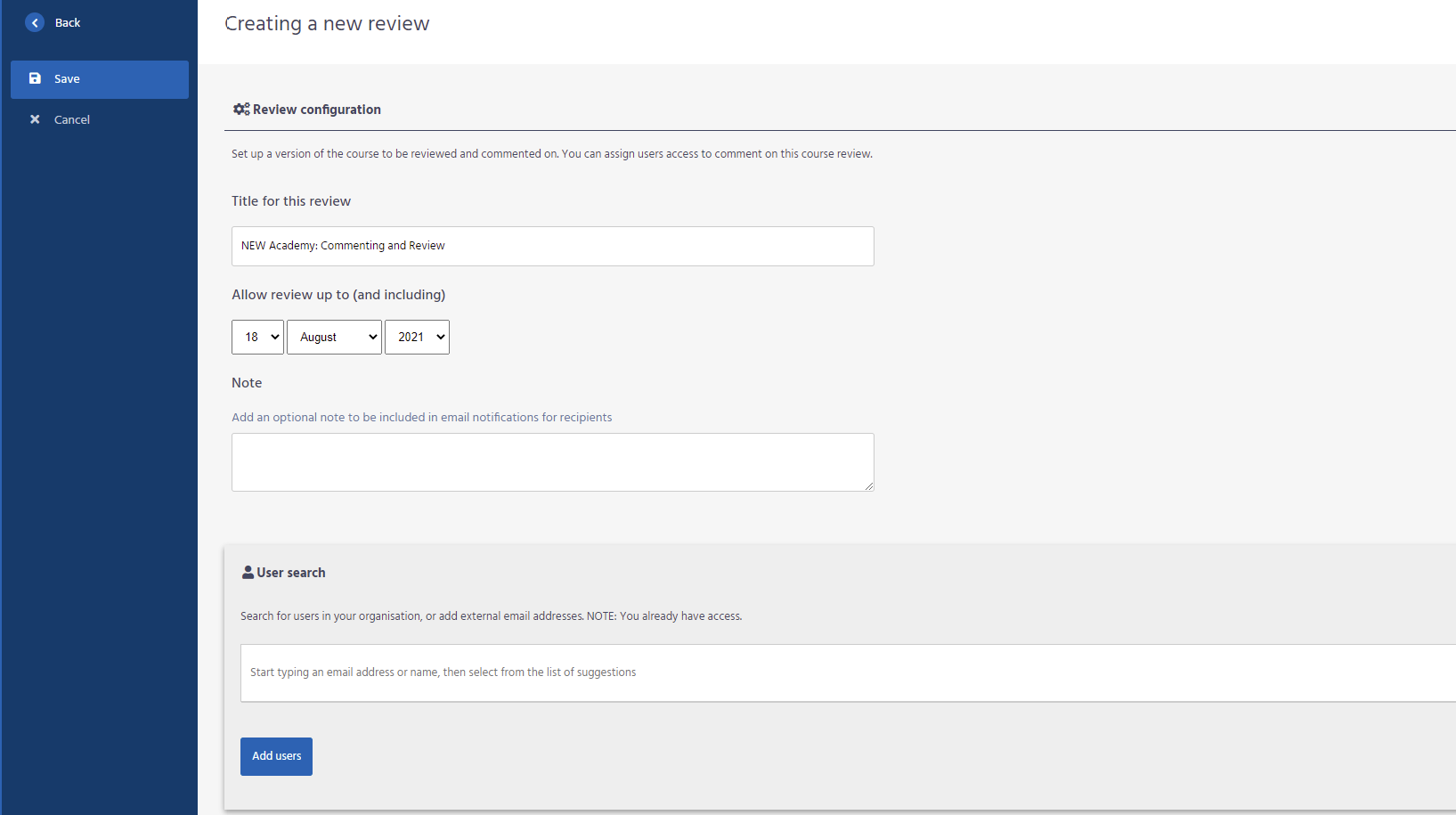Viewport: 1456px width, 815px height.
Task: Click inside the Note text area
Action: click(x=552, y=462)
